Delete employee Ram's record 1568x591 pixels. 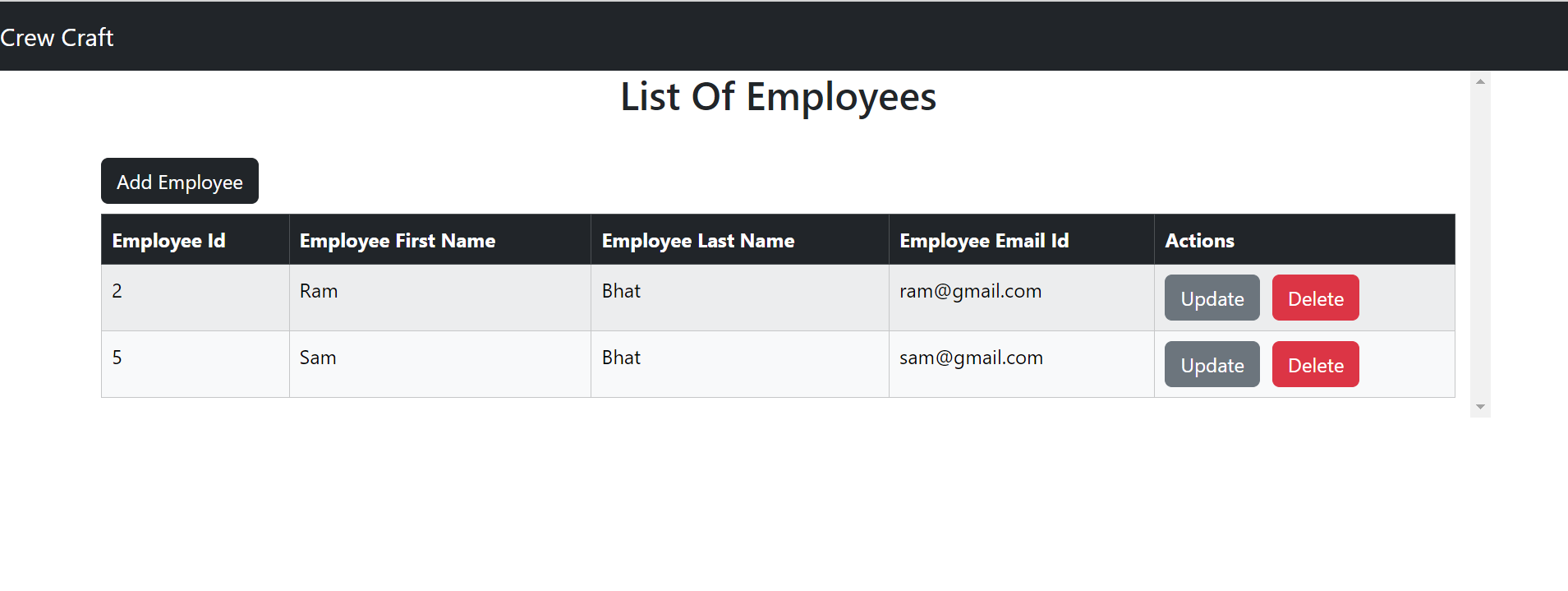1315,298
